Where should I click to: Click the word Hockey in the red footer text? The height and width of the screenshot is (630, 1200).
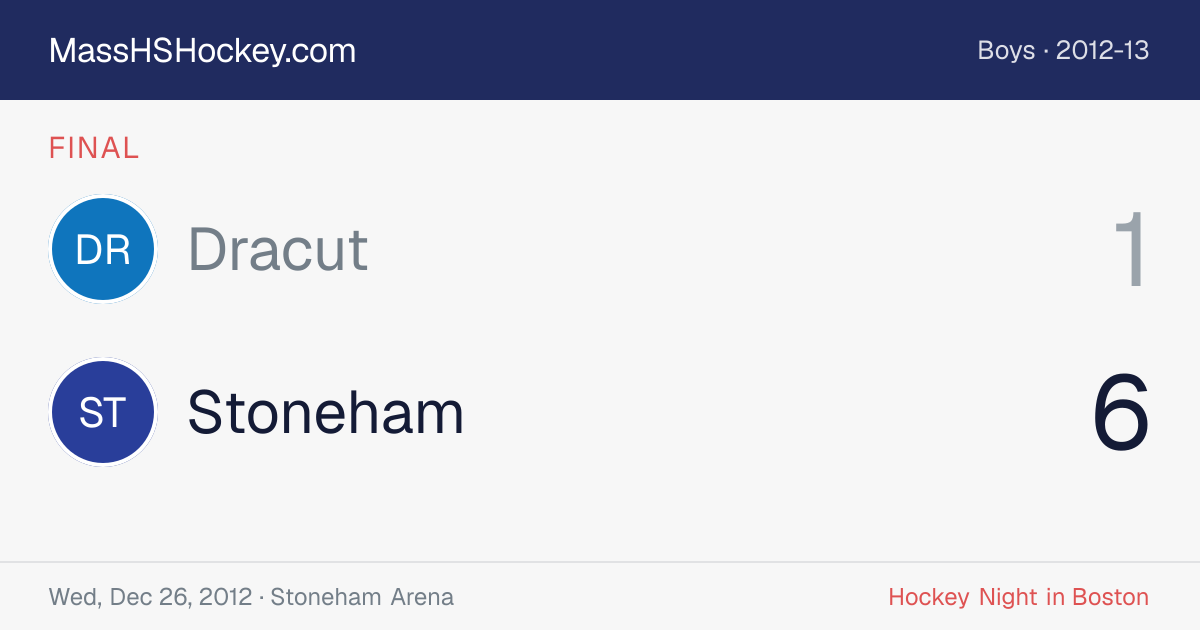point(929,597)
